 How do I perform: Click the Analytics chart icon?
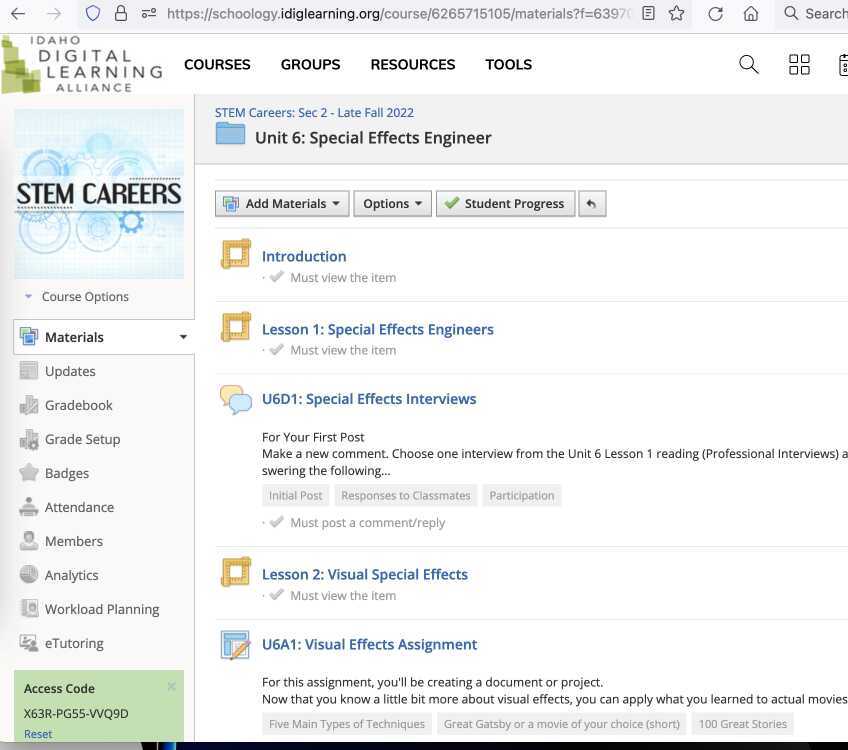coord(29,575)
